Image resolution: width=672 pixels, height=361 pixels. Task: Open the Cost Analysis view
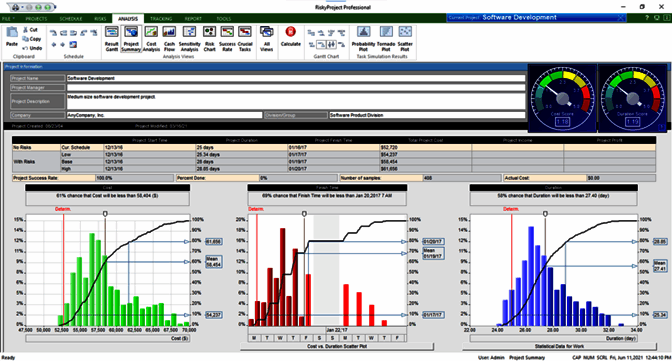pyautogui.click(x=151, y=39)
